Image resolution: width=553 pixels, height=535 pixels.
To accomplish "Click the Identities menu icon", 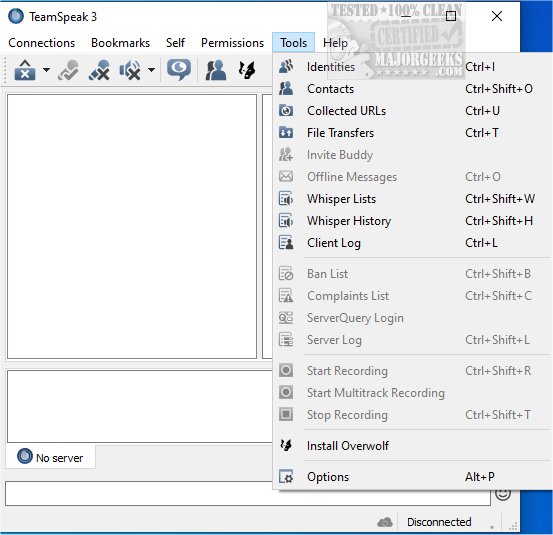I will (286, 66).
